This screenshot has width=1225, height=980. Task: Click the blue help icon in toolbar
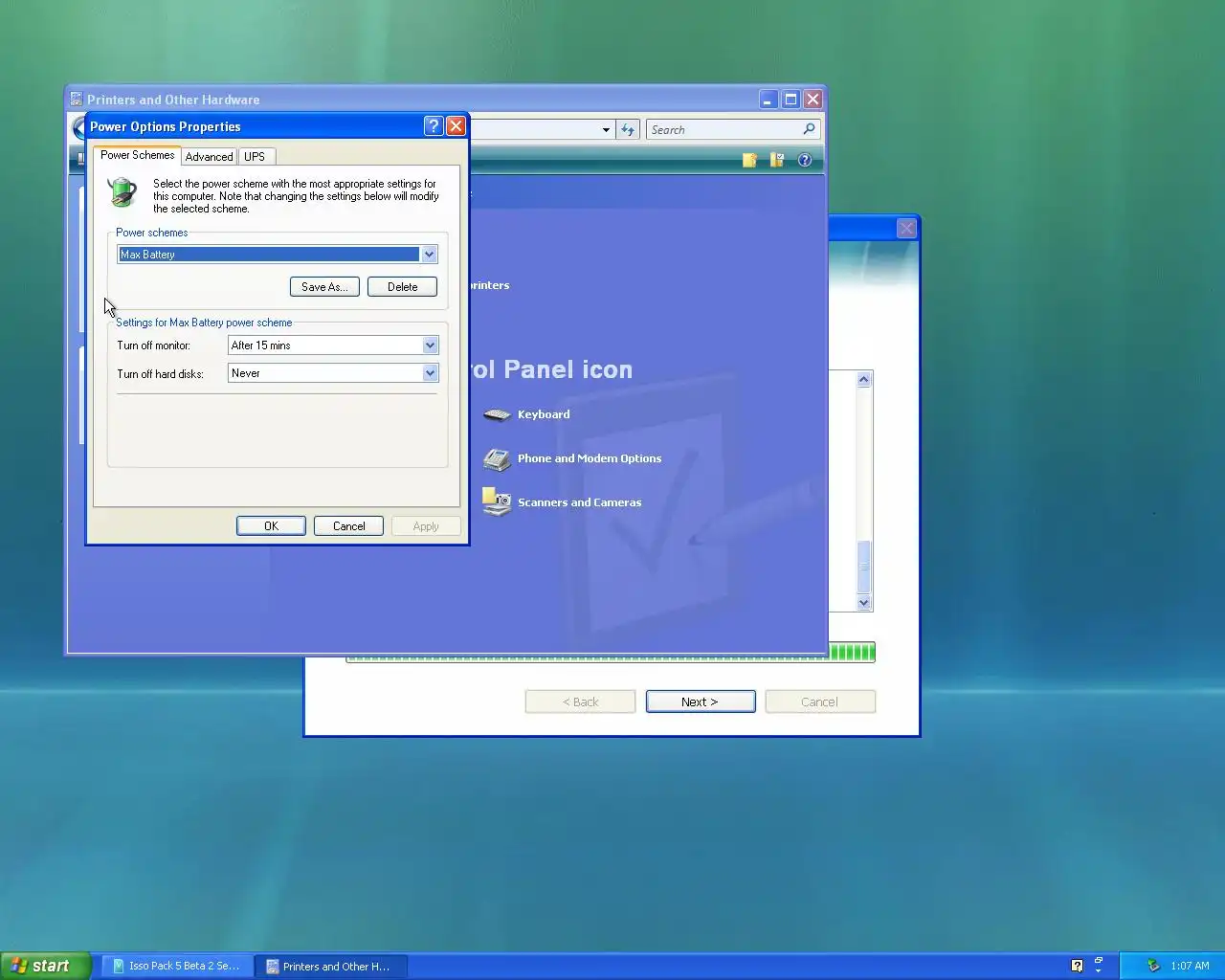click(x=805, y=160)
